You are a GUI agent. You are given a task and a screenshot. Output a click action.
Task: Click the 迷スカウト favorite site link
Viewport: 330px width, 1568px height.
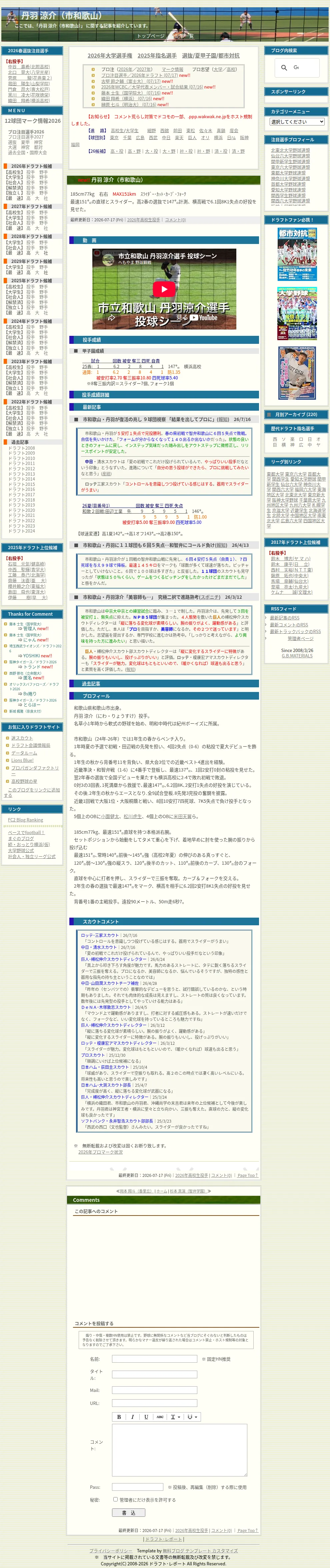(22, 738)
